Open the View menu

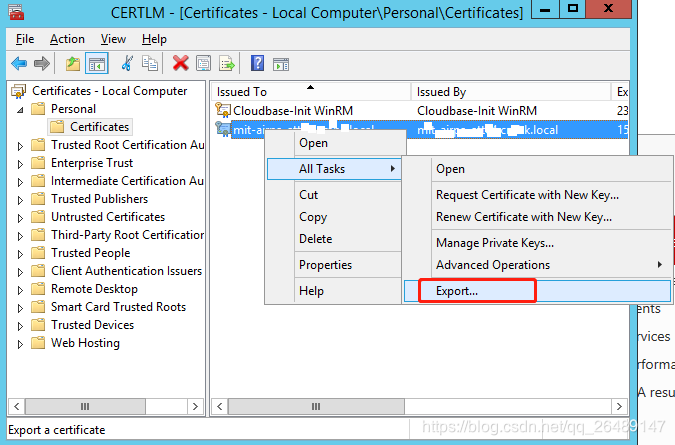click(113, 39)
